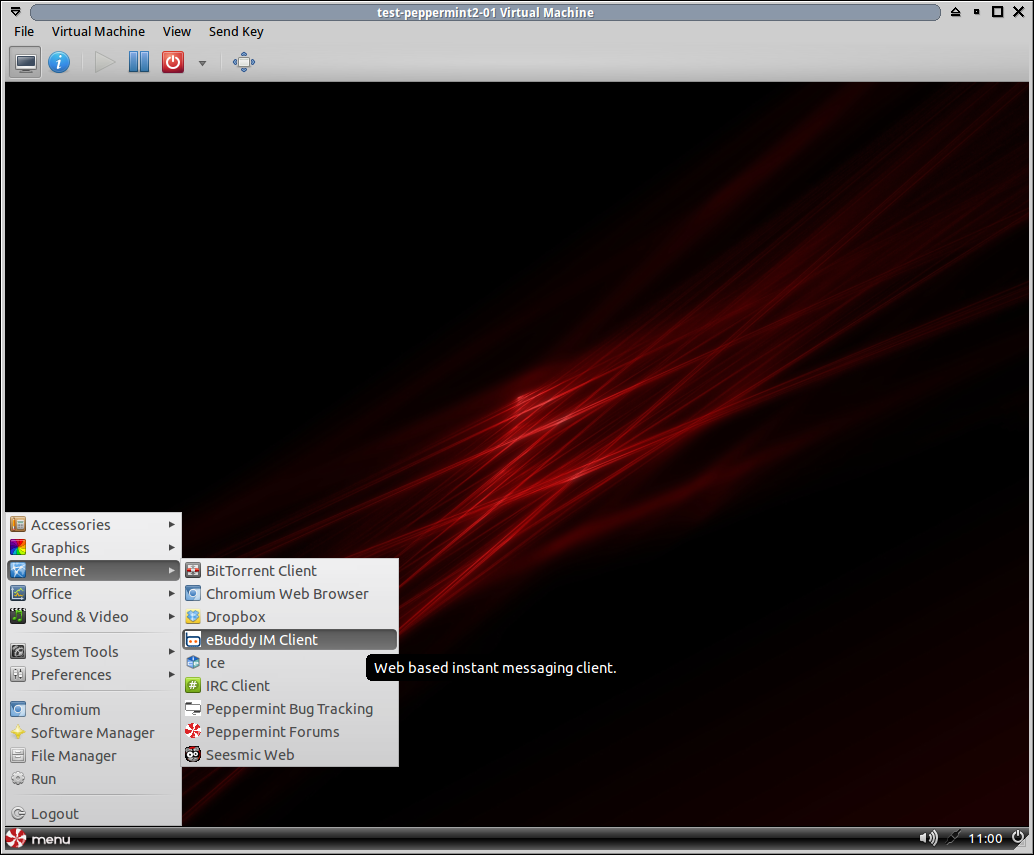The width and height of the screenshot is (1034, 855).
Task: Click the Accessories category icon
Action: 18,525
